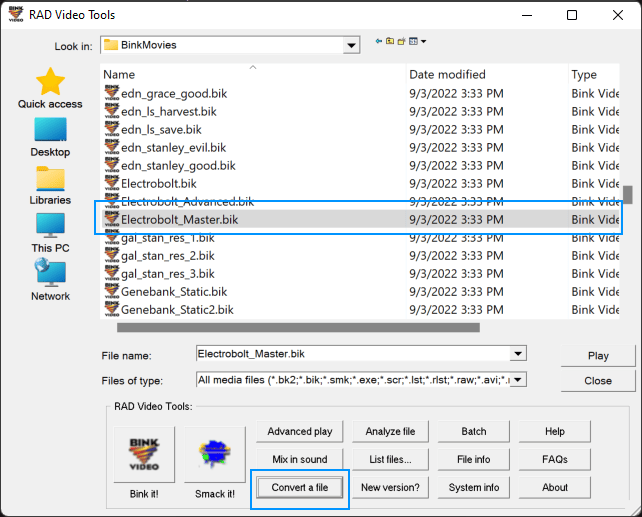Go back to the last folder visited
The width and height of the screenshot is (642, 517).
379,41
